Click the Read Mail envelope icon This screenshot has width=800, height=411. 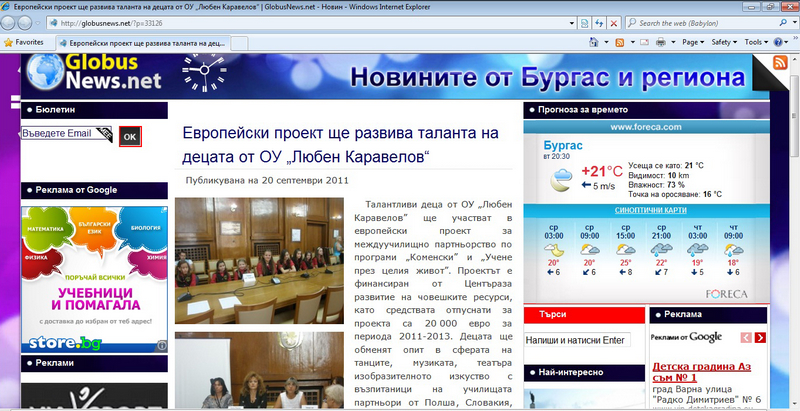(645, 42)
